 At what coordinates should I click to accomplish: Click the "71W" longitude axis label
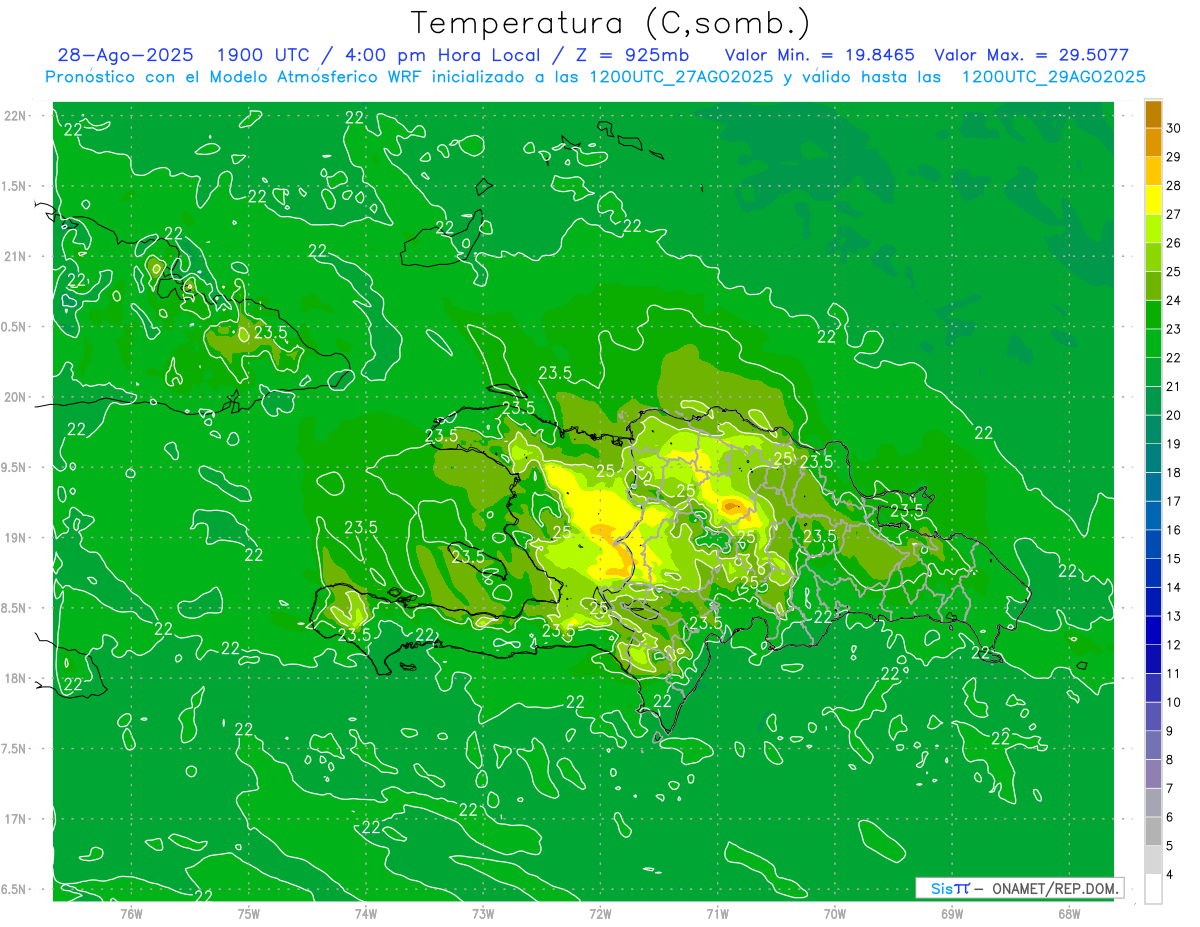coord(717,914)
